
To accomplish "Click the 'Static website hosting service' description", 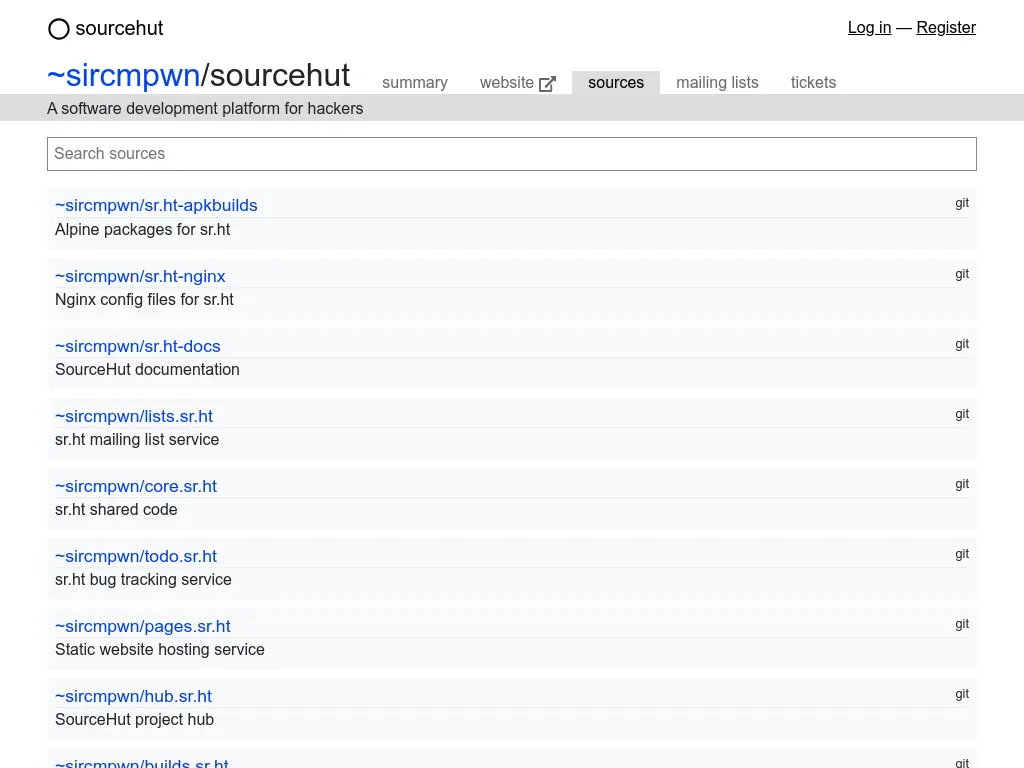I will (160, 650).
